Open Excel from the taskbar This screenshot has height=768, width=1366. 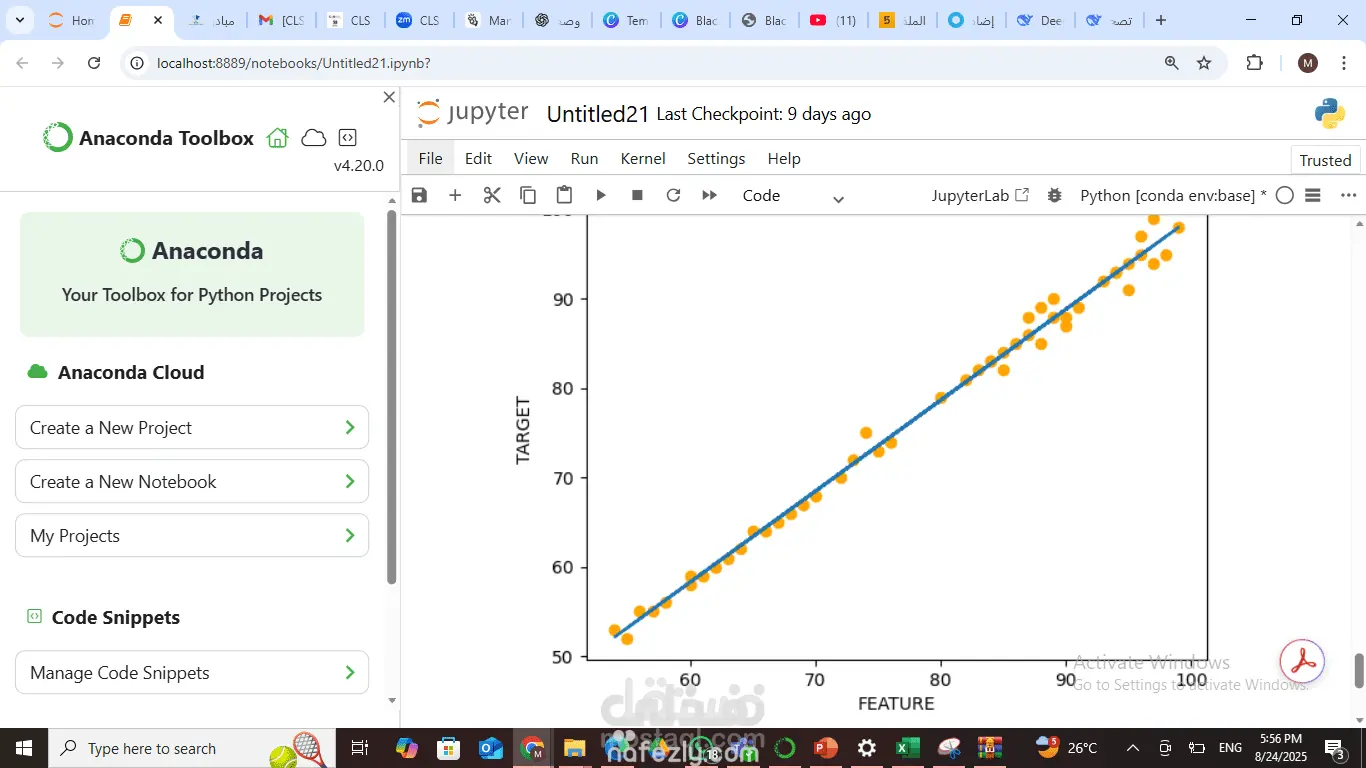click(x=907, y=748)
